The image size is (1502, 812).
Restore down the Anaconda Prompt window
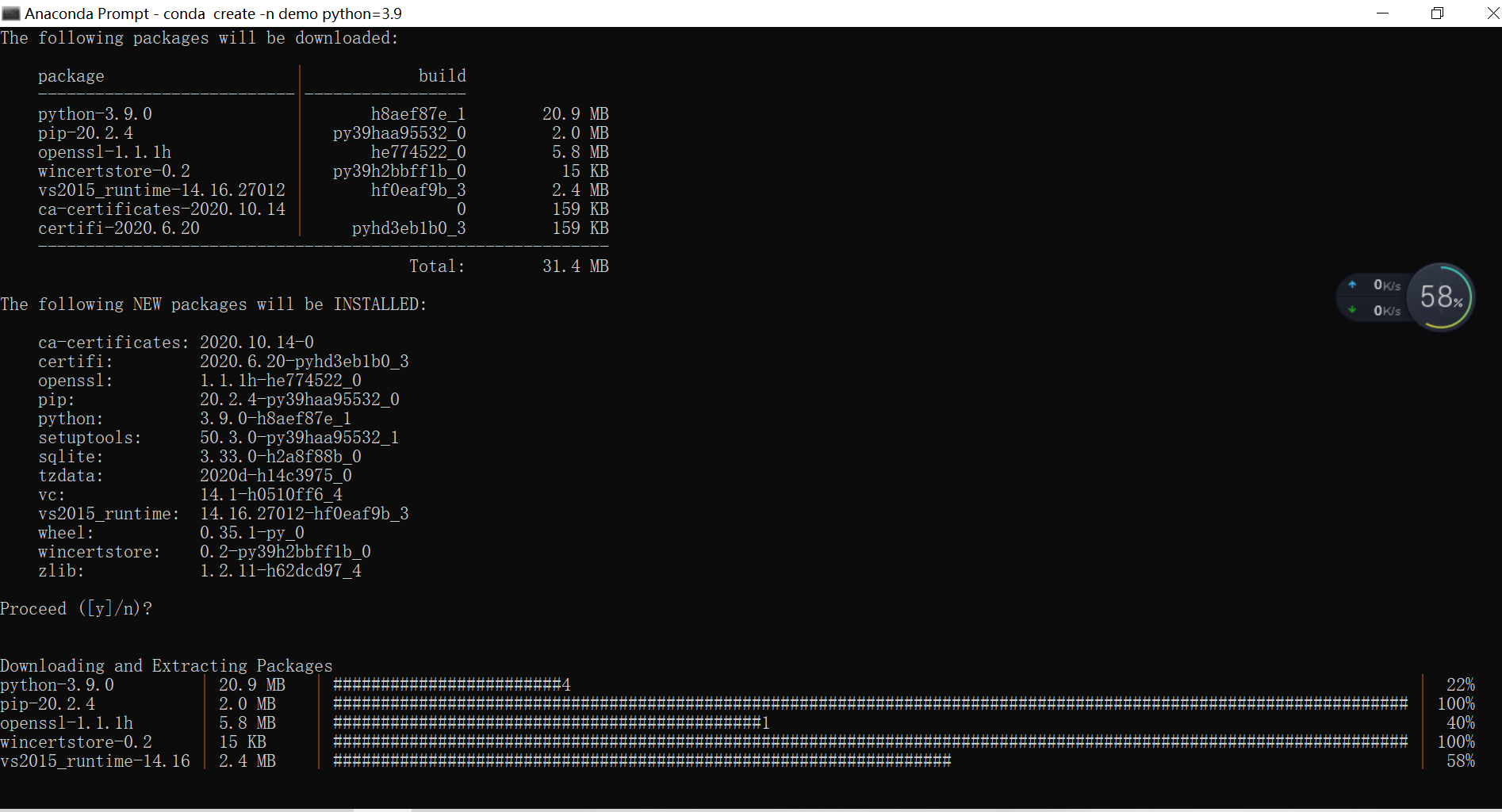(1437, 13)
